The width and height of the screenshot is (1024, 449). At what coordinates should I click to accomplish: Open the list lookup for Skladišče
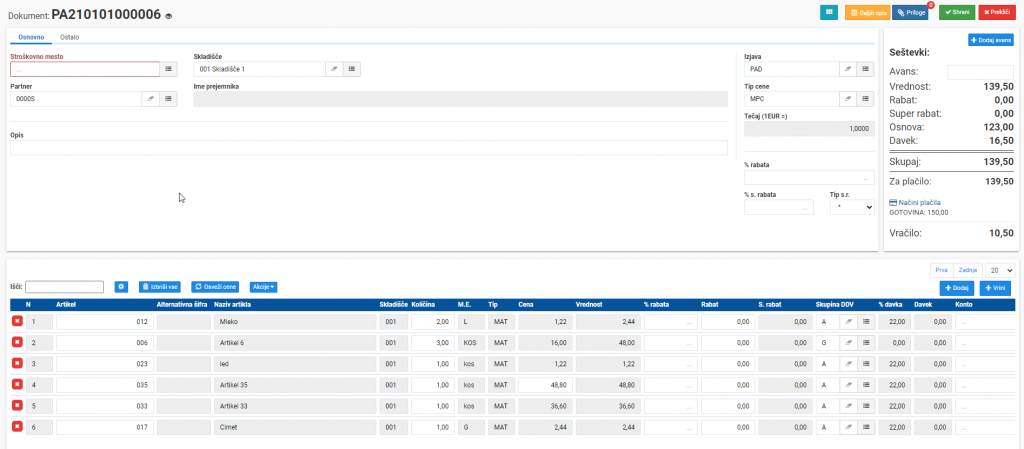click(351, 69)
